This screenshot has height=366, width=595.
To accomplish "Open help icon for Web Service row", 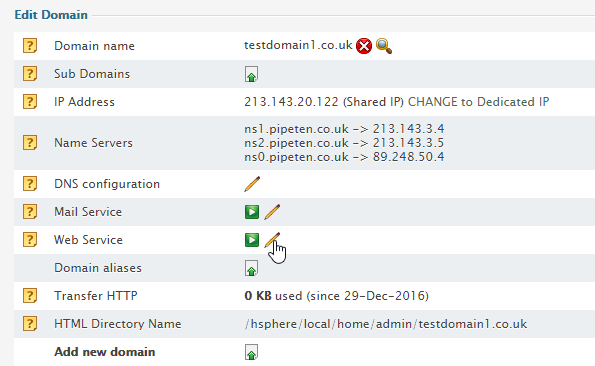I will coord(30,240).
